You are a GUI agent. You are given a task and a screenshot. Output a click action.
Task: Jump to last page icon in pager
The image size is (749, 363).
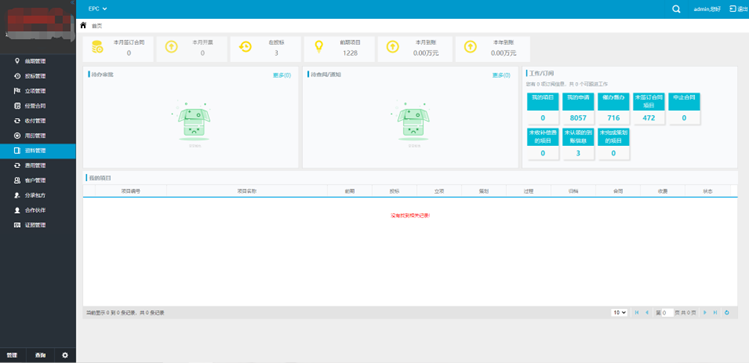[x=715, y=312]
